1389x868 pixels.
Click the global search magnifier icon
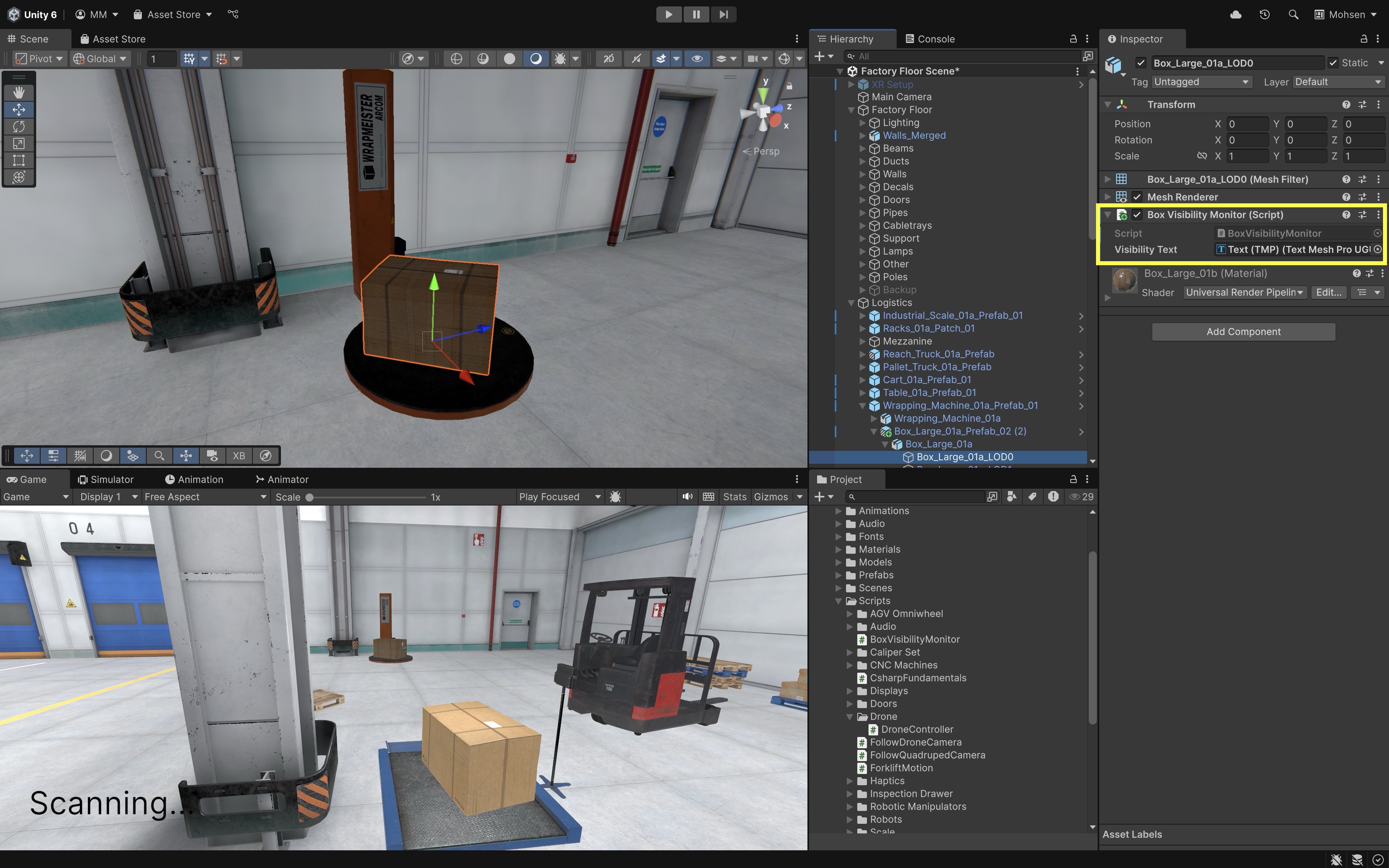1293,14
